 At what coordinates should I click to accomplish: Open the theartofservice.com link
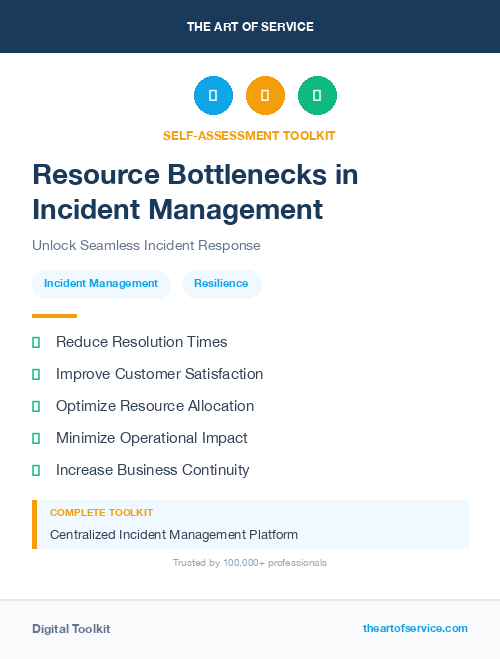coord(415,628)
